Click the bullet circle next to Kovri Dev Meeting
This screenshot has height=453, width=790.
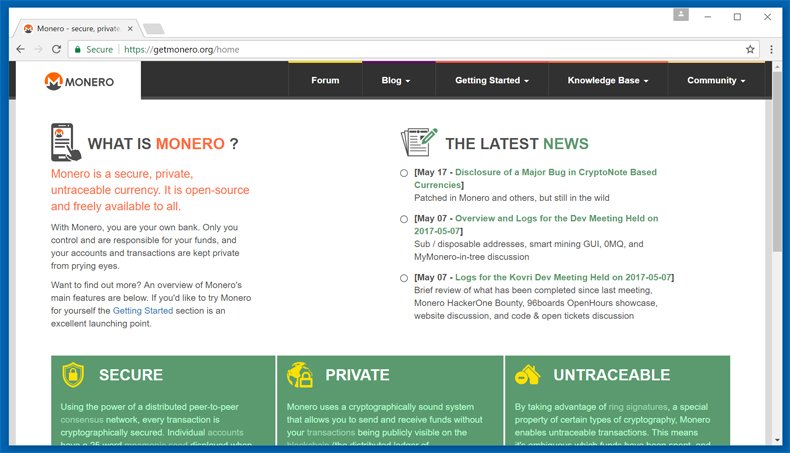tap(404, 278)
